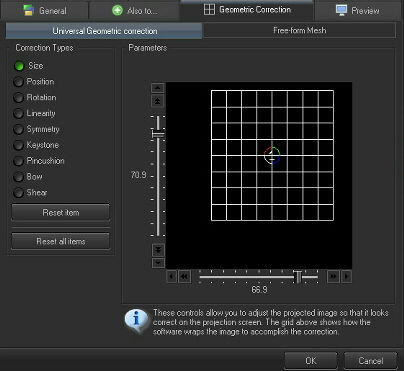Open the Preview tab
404x371 pixels.
pyautogui.click(x=358, y=10)
